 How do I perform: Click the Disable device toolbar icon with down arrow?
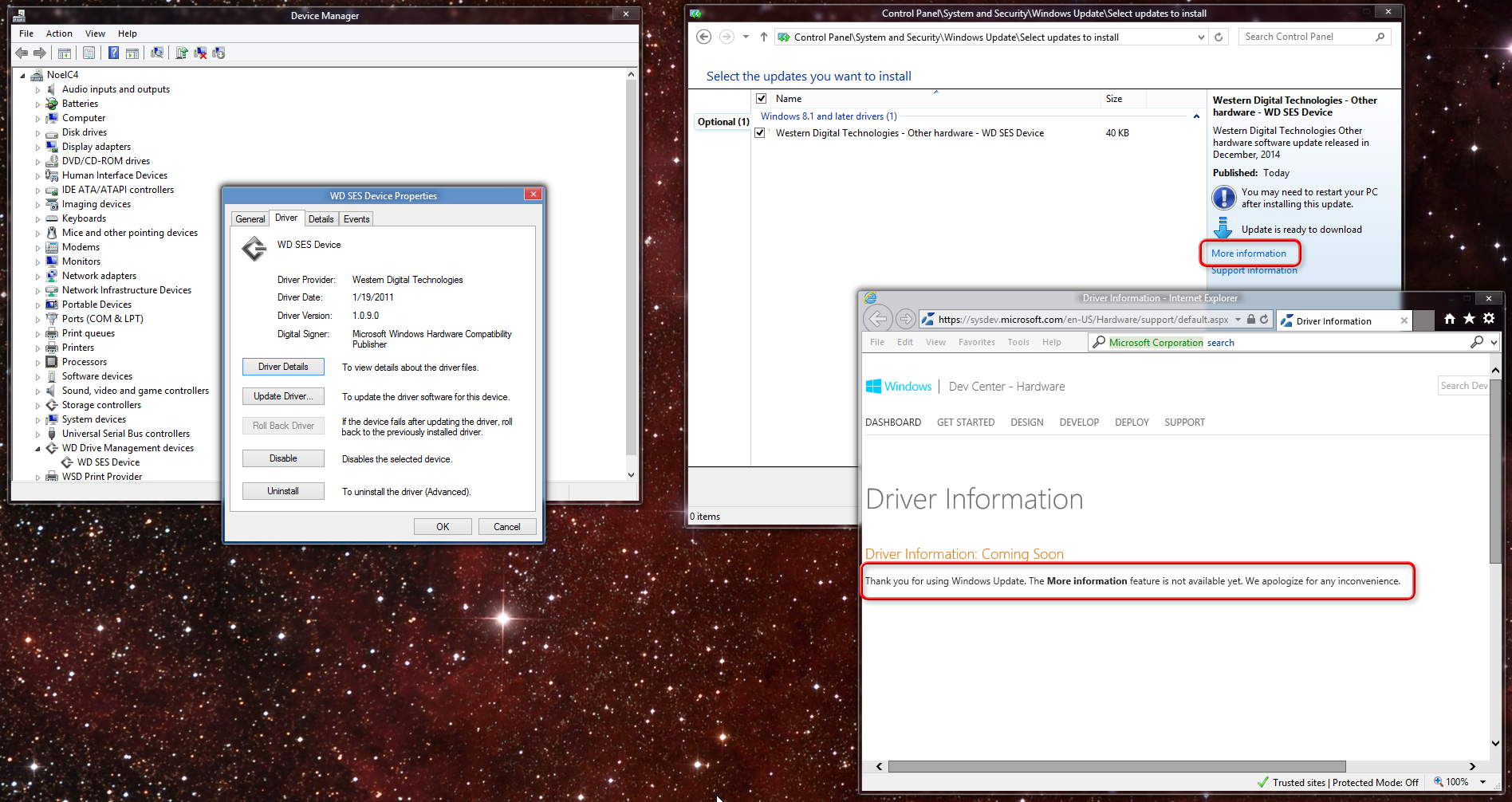click(x=219, y=53)
